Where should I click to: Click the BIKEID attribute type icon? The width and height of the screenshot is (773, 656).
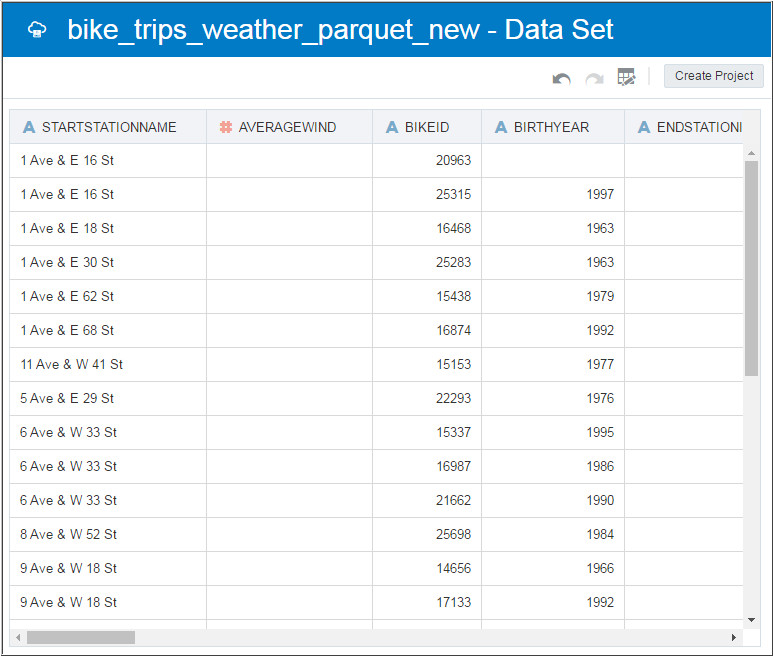pos(392,127)
